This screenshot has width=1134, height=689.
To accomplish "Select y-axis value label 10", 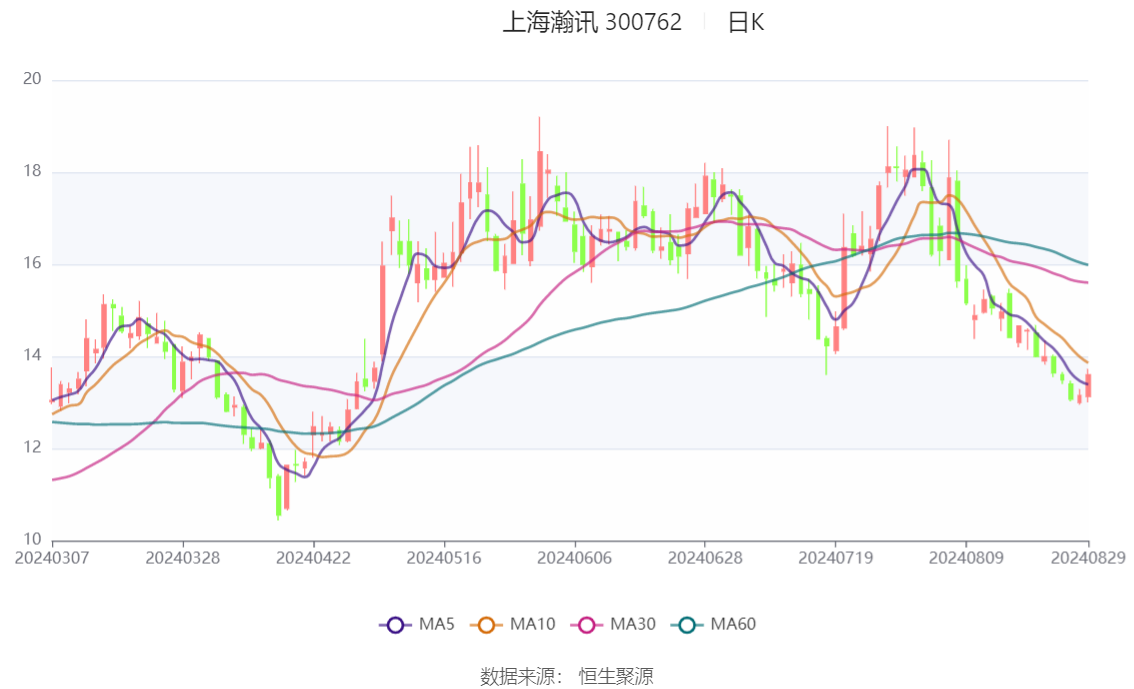I will 32,539.
